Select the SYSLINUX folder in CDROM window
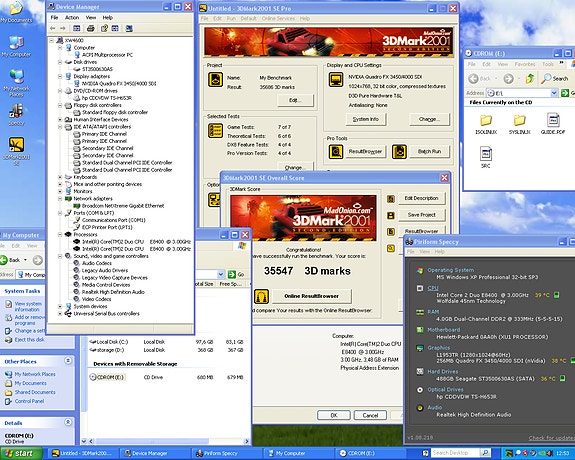The image size is (575, 460). pos(519,124)
